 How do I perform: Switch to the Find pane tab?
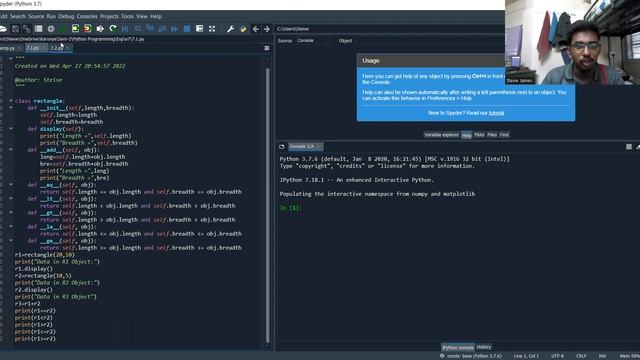[504, 135]
